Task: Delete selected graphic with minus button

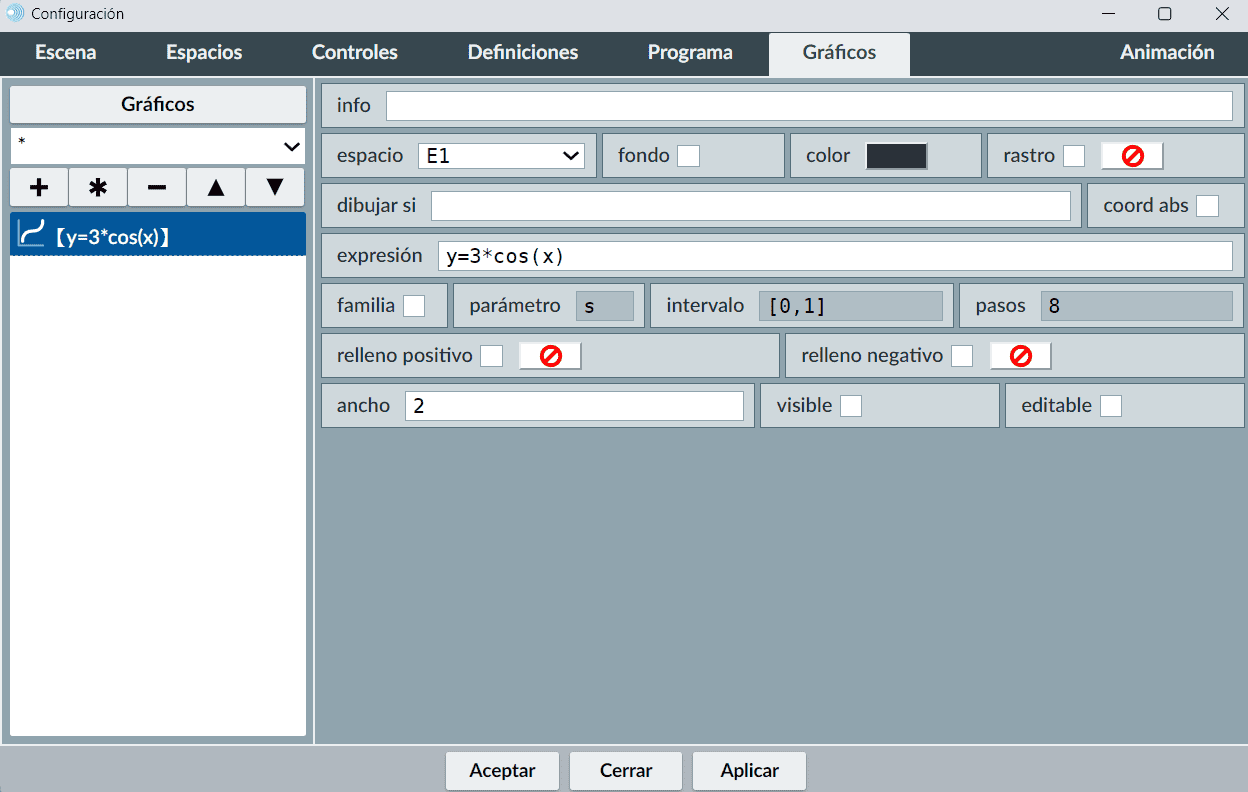Action: pyautogui.click(x=157, y=187)
